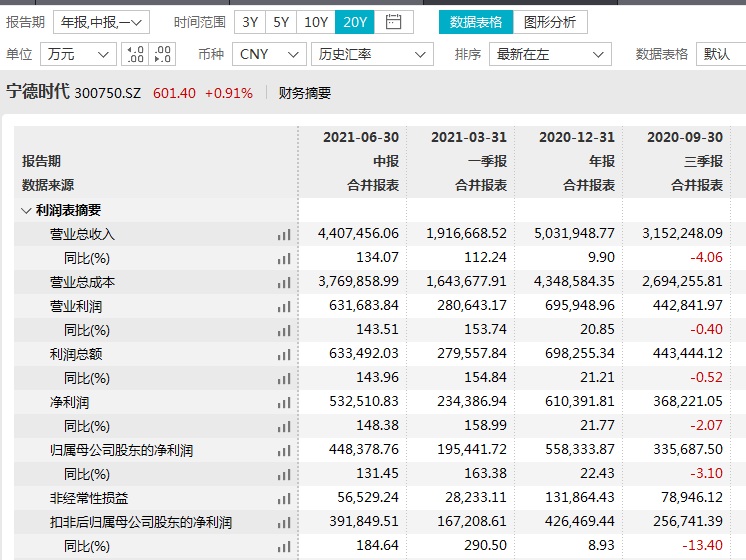Select 5Y time range
The height and width of the screenshot is (560, 746).
click(281, 22)
